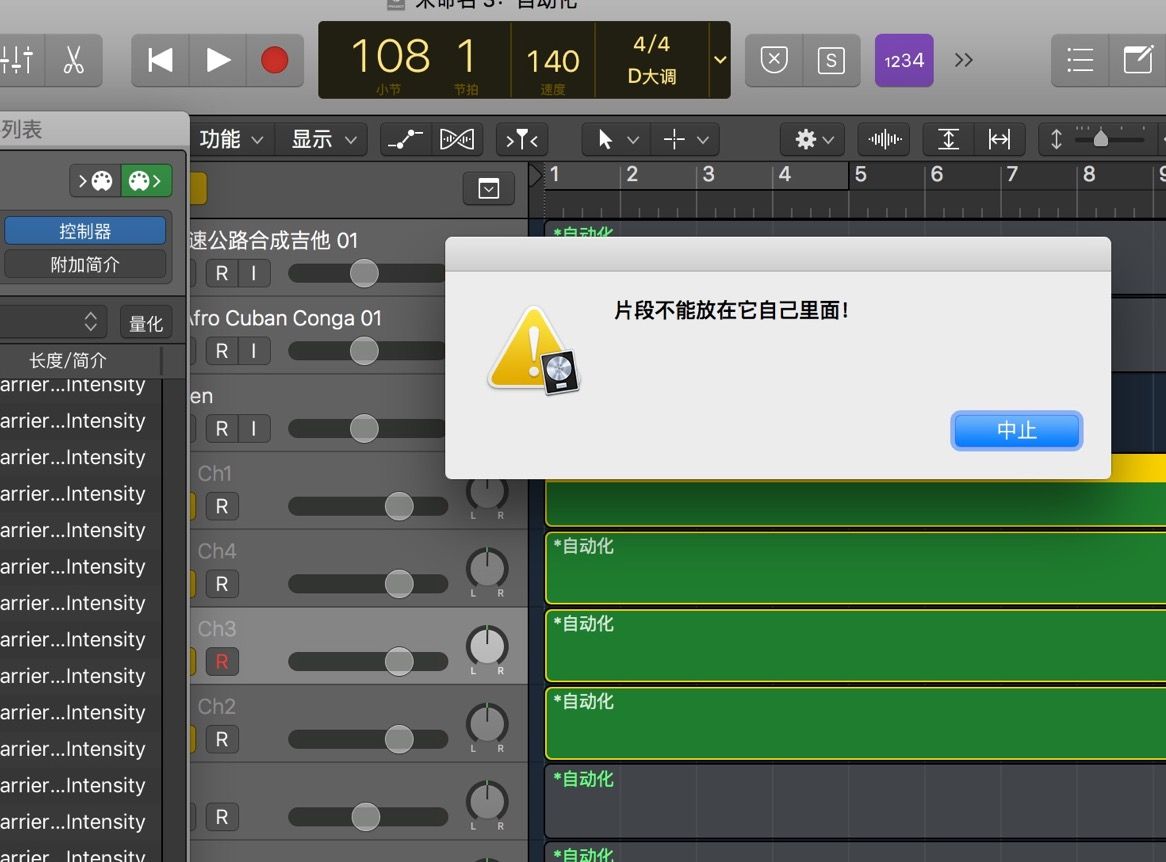The height and width of the screenshot is (862, 1166).
Task: Open the List Editors icon
Action: (1080, 60)
